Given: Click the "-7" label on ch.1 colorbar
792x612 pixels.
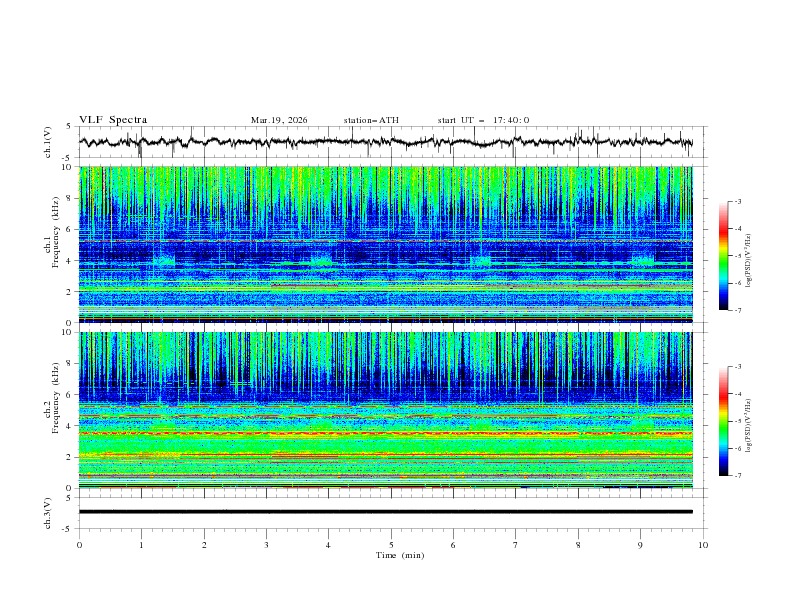Looking at the screenshot, I should (x=737, y=310).
